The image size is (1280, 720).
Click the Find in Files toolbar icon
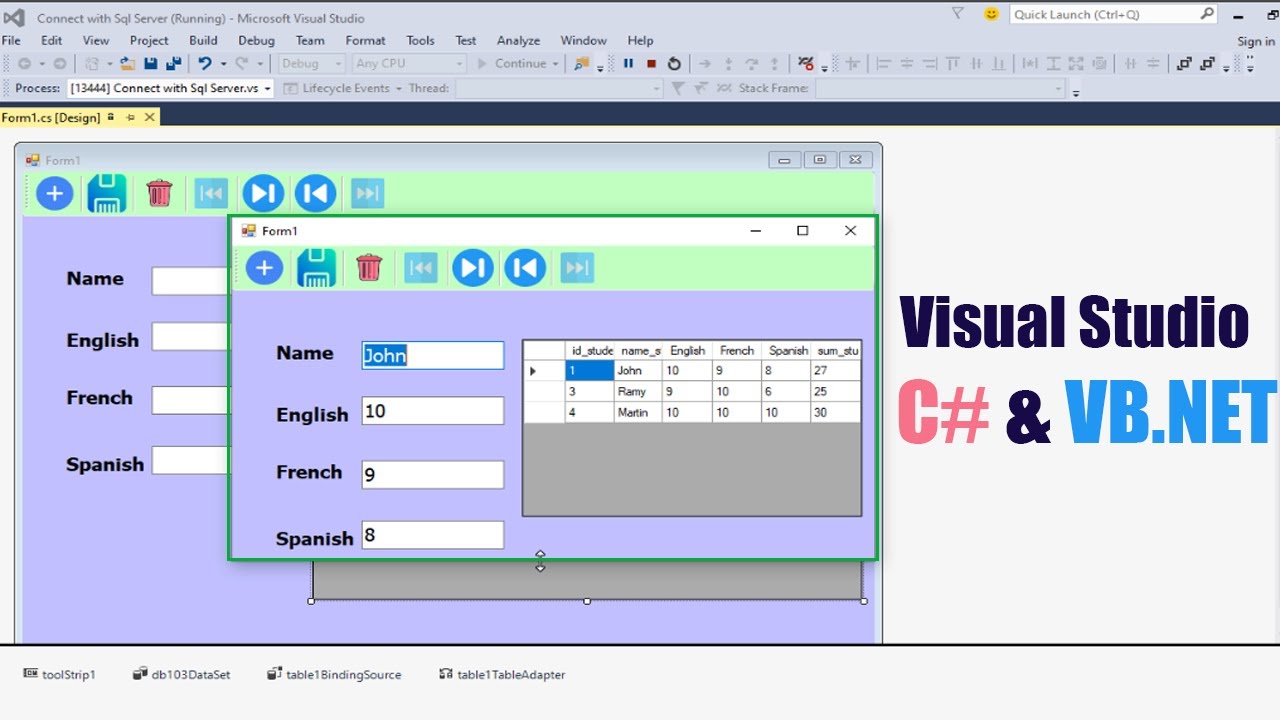[x=581, y=63]
